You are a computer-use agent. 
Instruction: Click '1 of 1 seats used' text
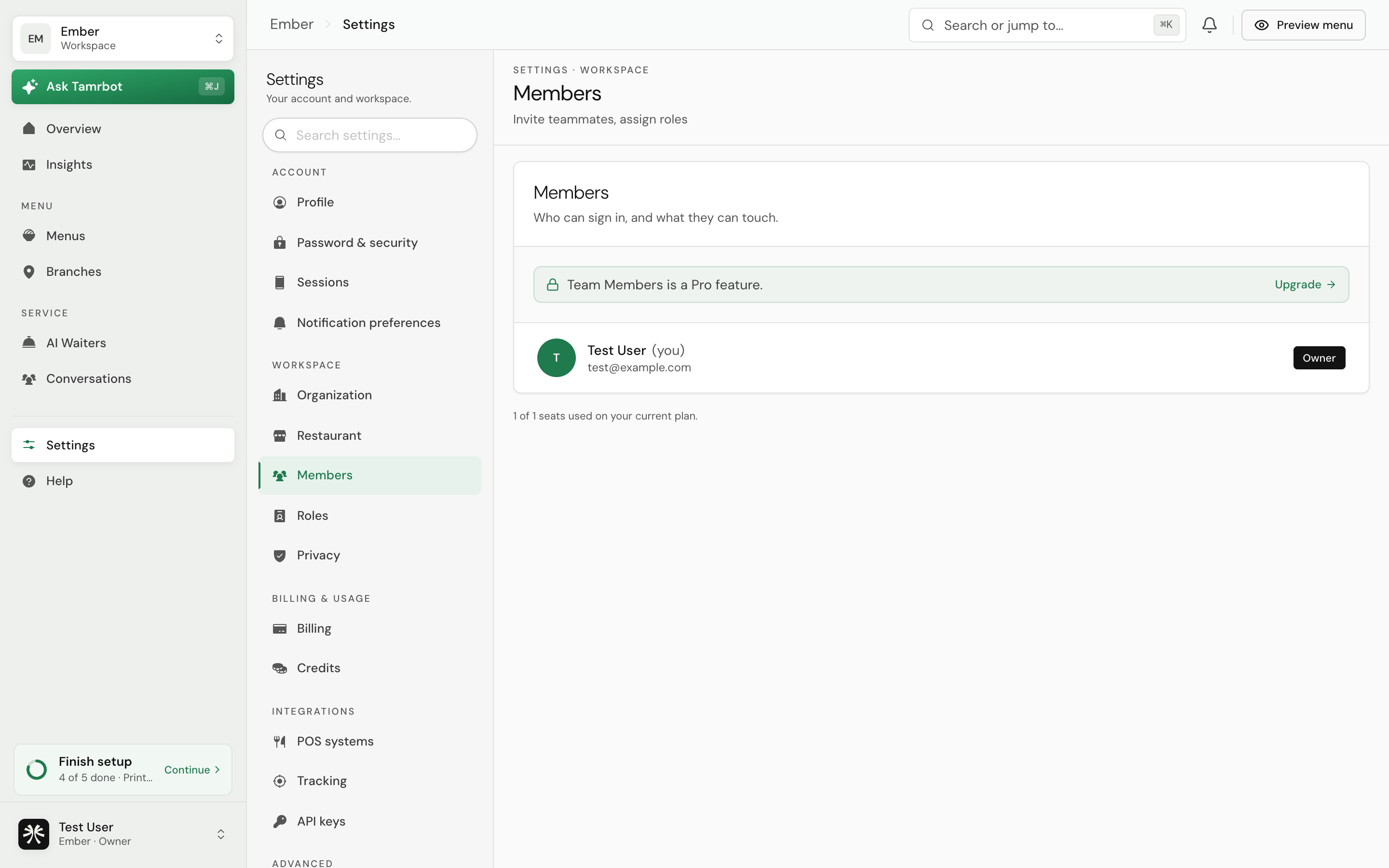click(605, 416)
